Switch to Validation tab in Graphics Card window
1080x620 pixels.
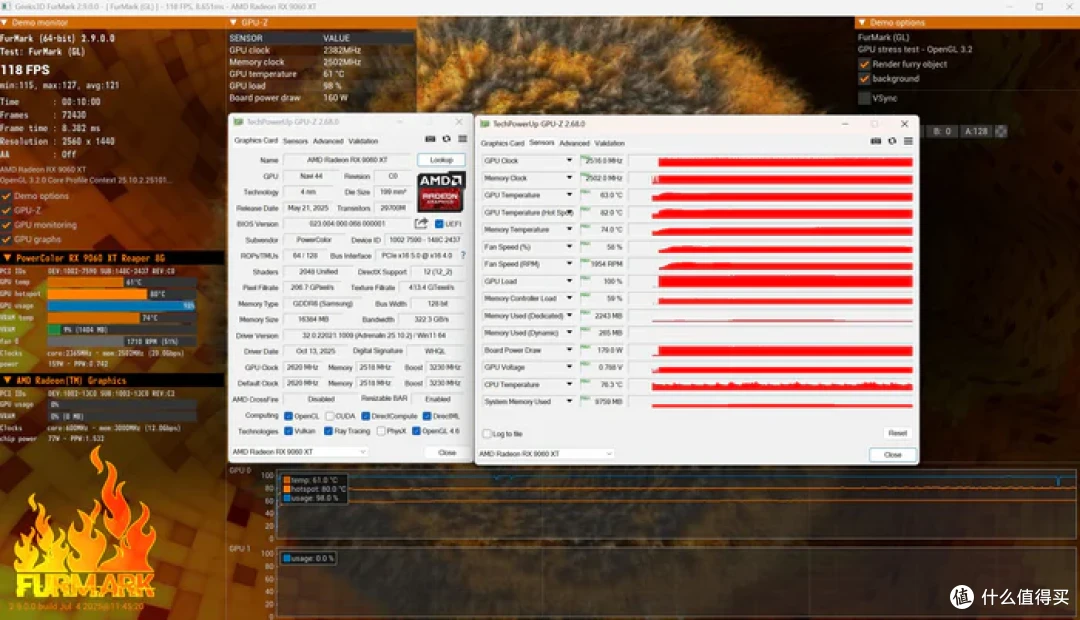tap(363, 141)
